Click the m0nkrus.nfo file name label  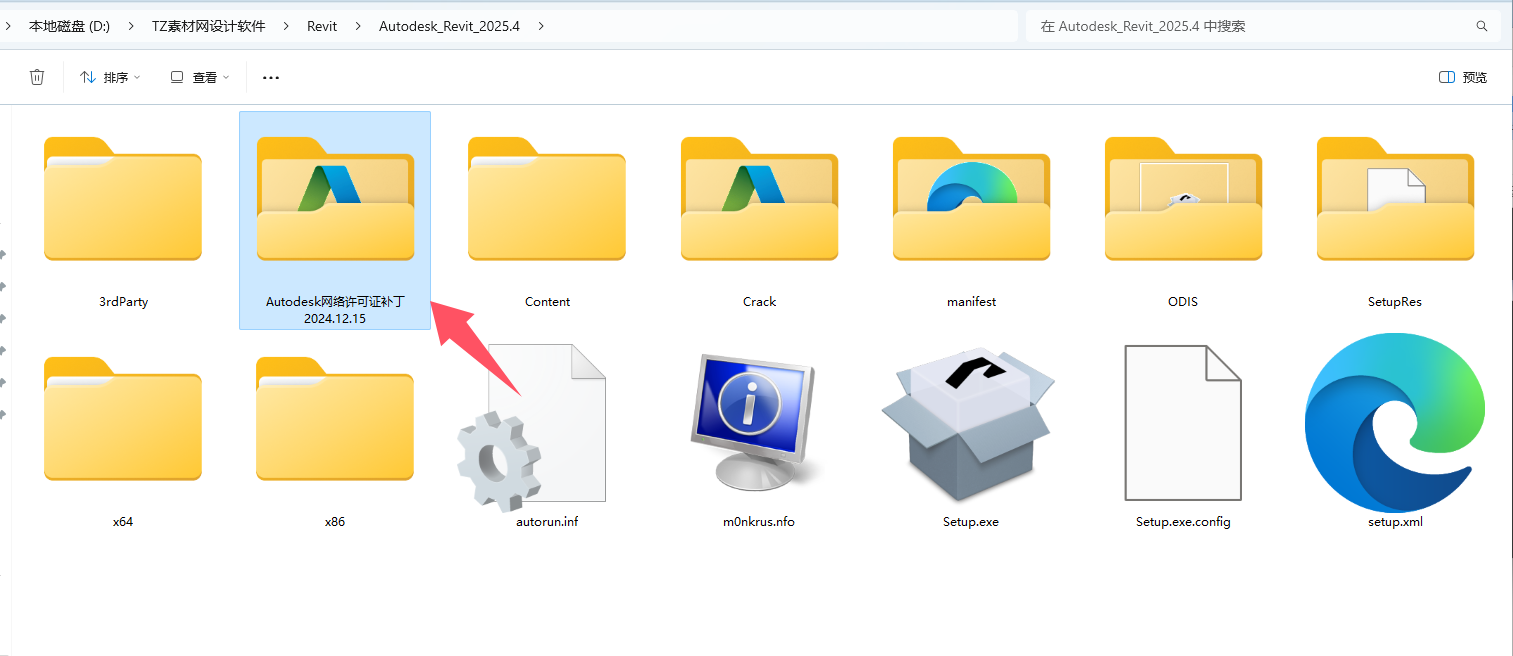pos(759,521)
